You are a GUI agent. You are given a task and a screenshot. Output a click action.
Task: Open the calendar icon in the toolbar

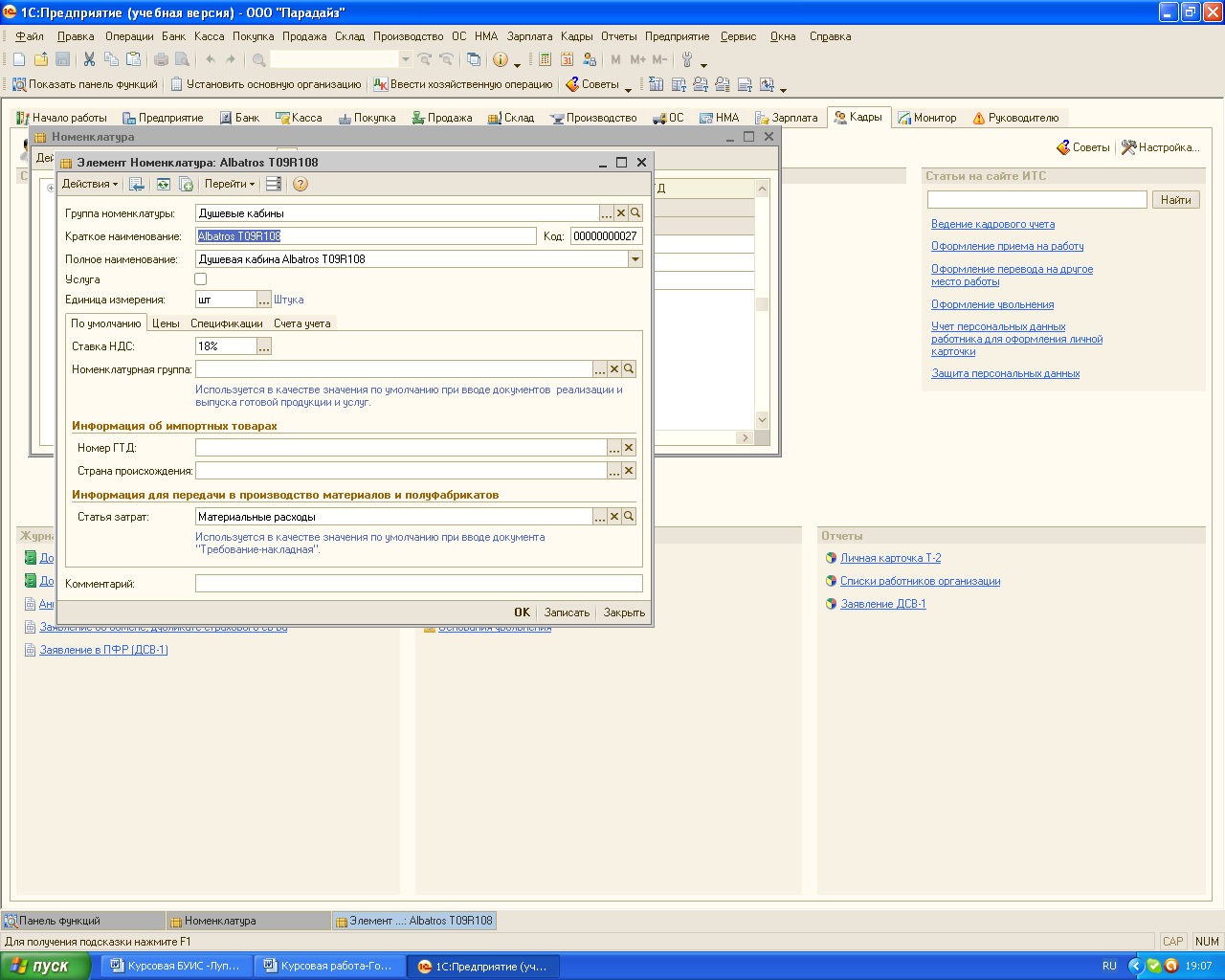(567, 59)
